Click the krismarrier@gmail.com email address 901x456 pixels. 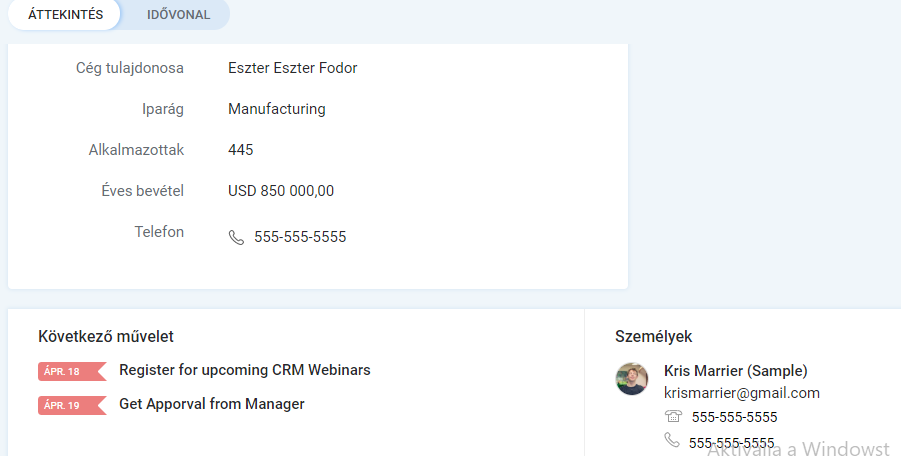pyautogui.click(x=742, y=393)
